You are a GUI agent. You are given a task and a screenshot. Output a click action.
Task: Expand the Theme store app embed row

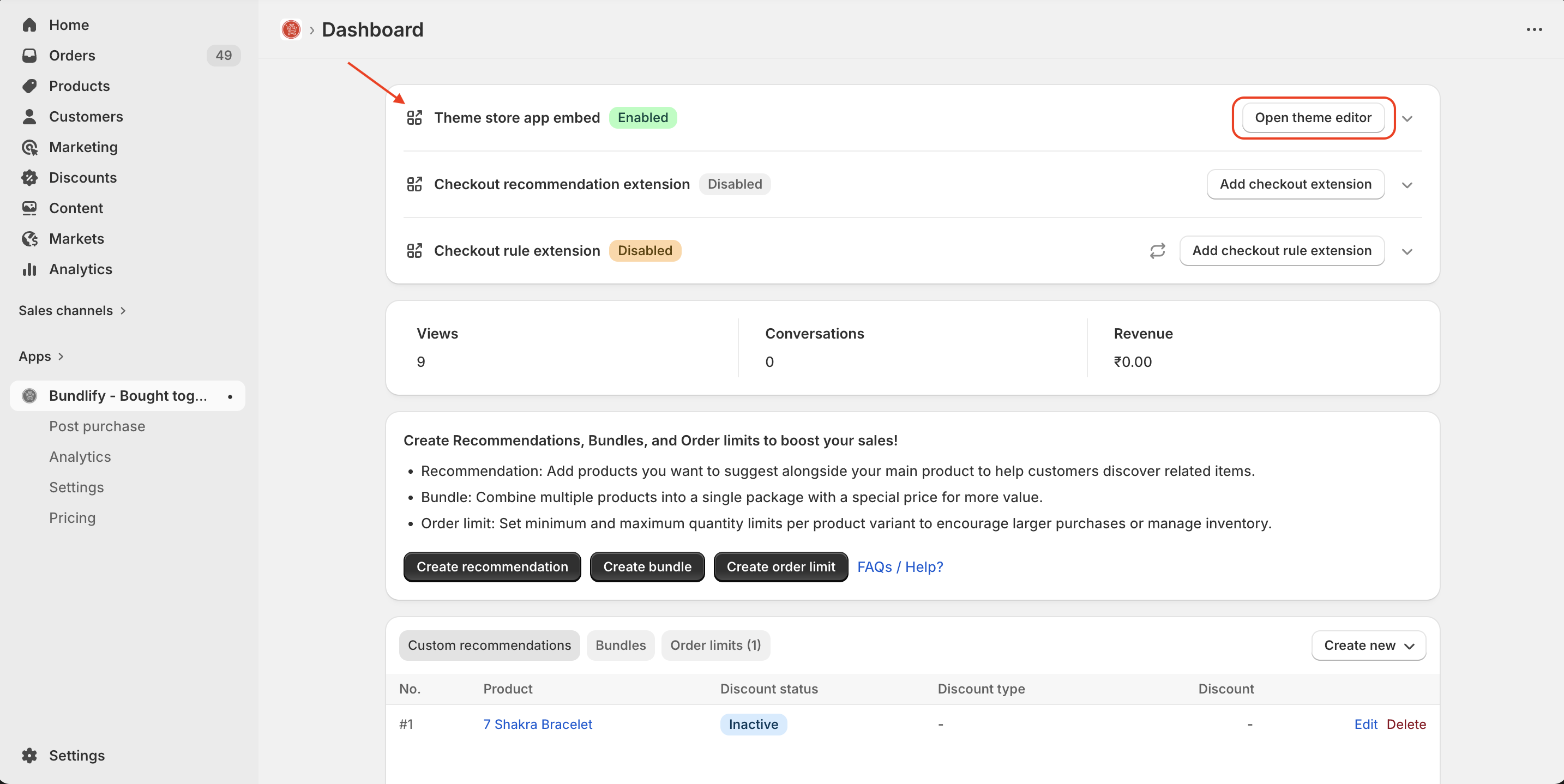[1407, 118]
